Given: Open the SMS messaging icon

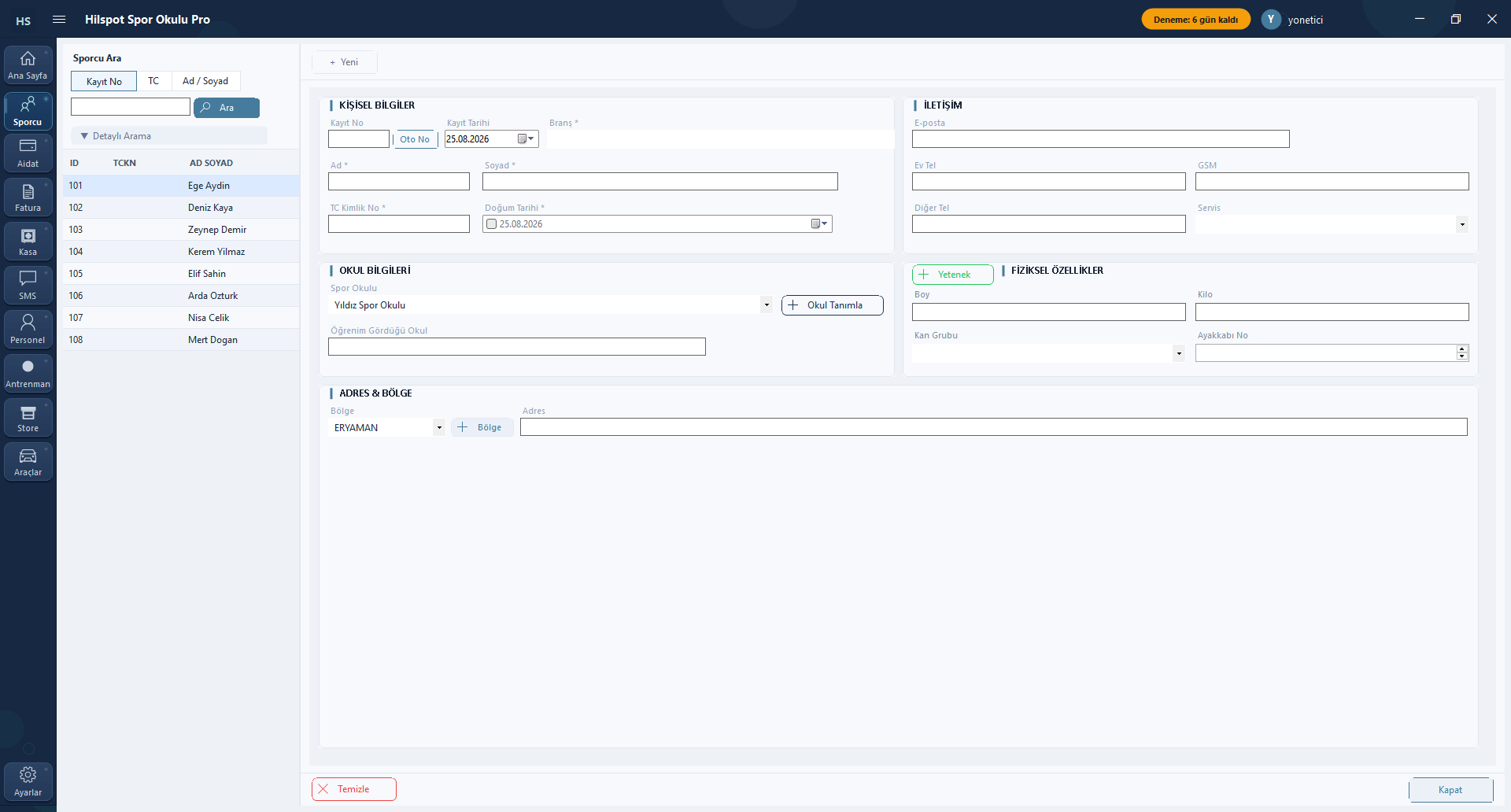Looking at the screenshot, I should pyautogui.click(x=28, y=286).
